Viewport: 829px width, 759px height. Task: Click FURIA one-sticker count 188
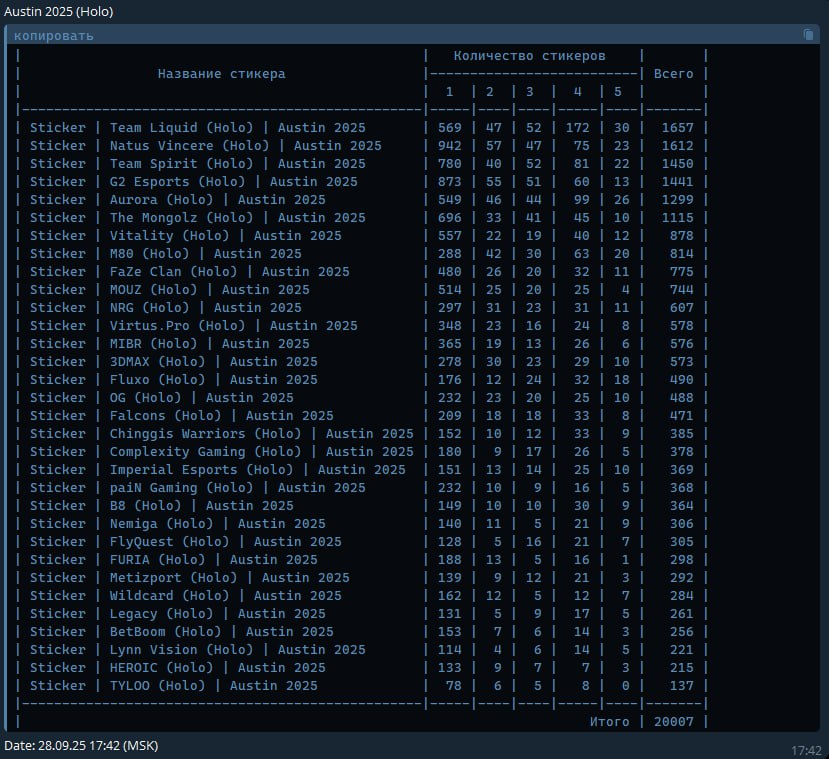(449, 560)
